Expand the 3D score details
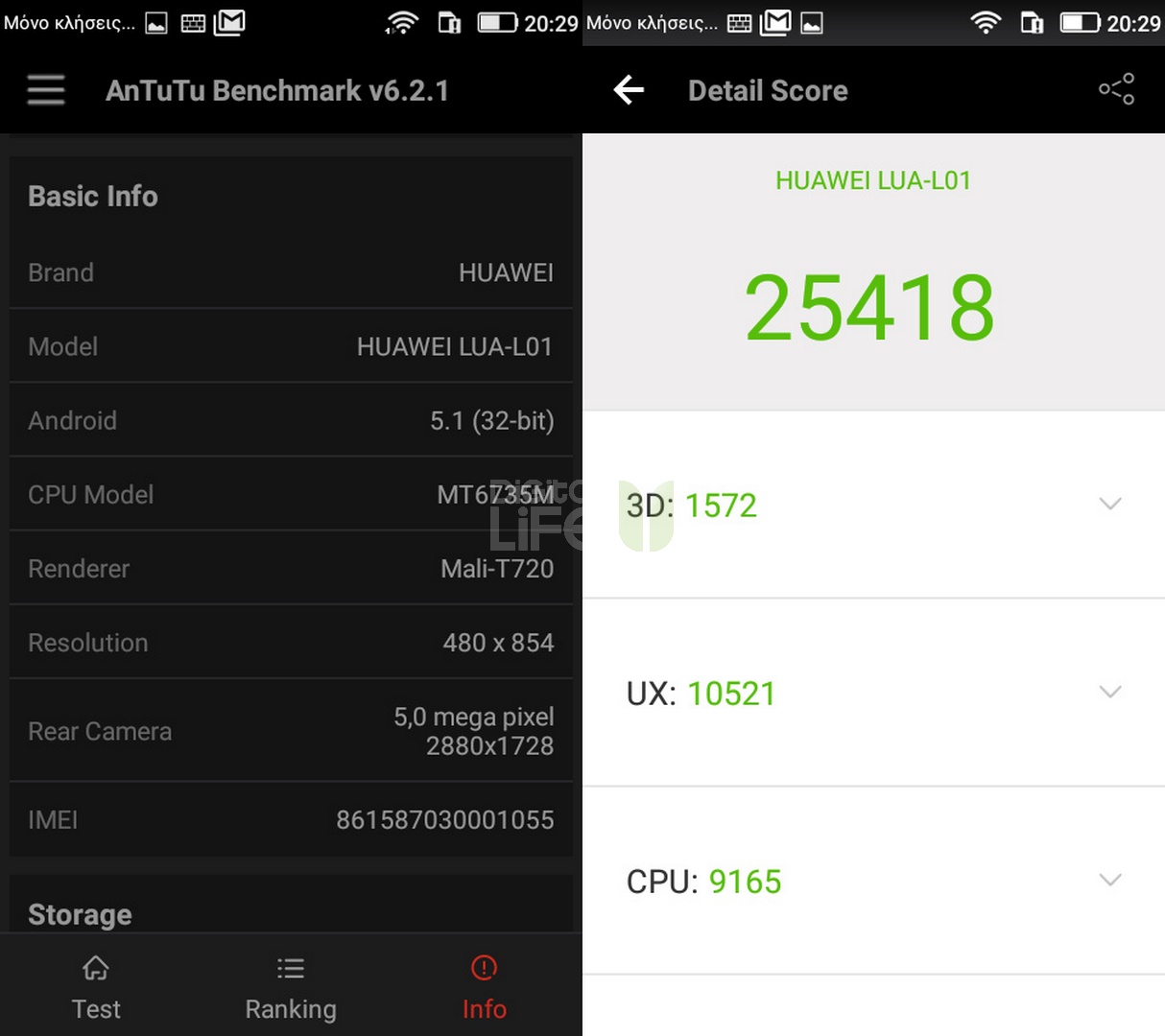This screenshot has width=1165, height=1036. click(x=1110, y=504)
